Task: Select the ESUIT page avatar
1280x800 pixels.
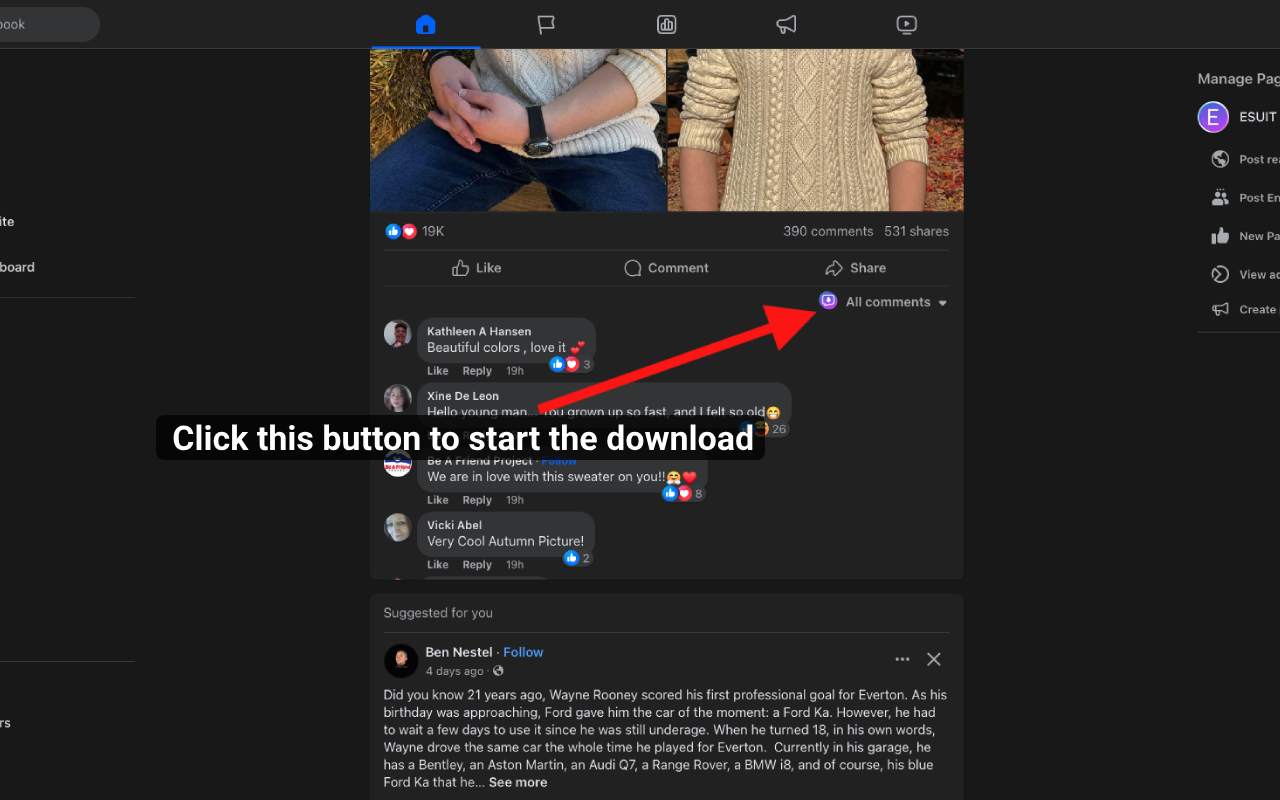Action: pos(1213,117)
